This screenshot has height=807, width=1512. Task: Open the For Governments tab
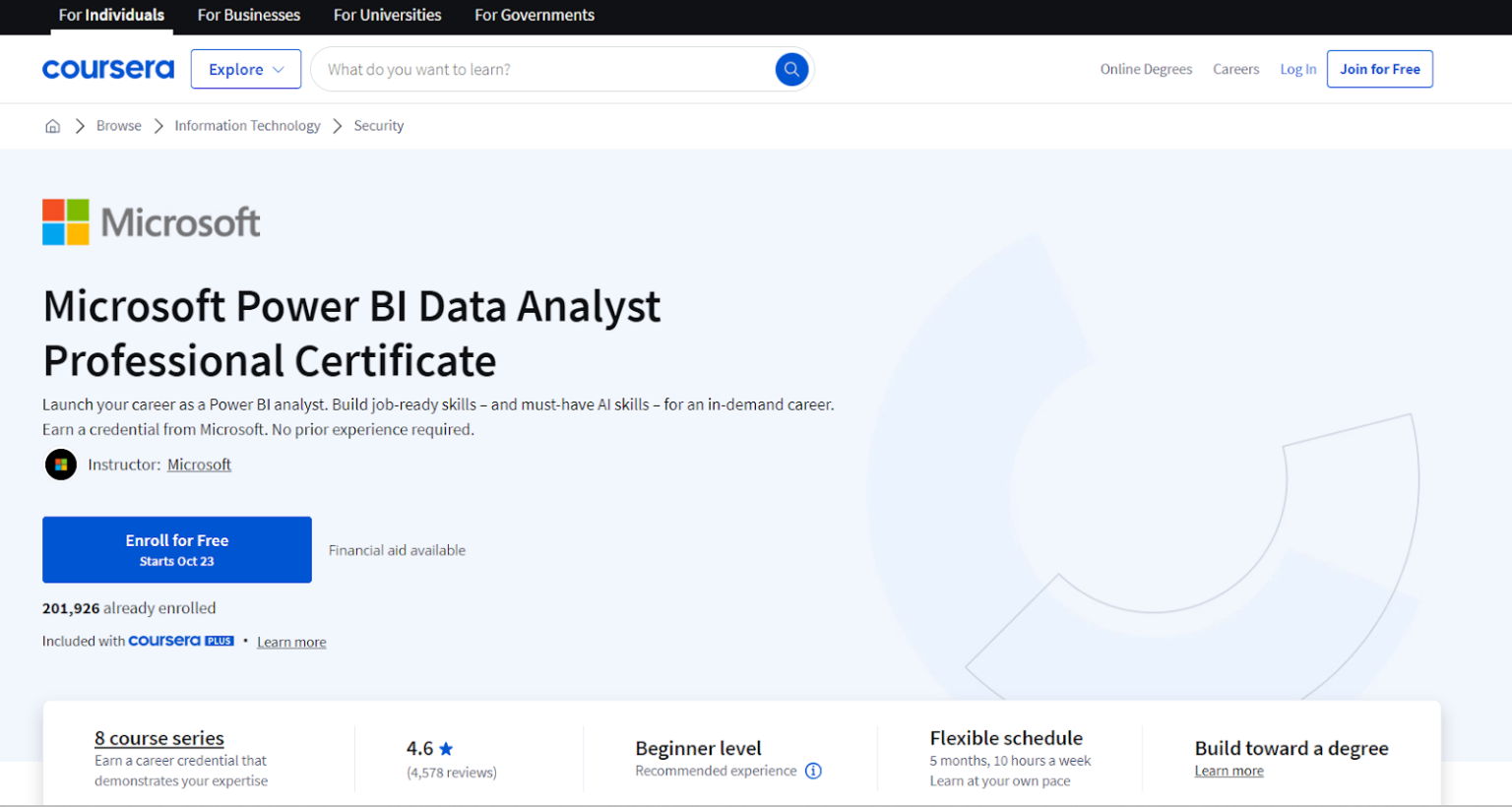click(534, 15)
